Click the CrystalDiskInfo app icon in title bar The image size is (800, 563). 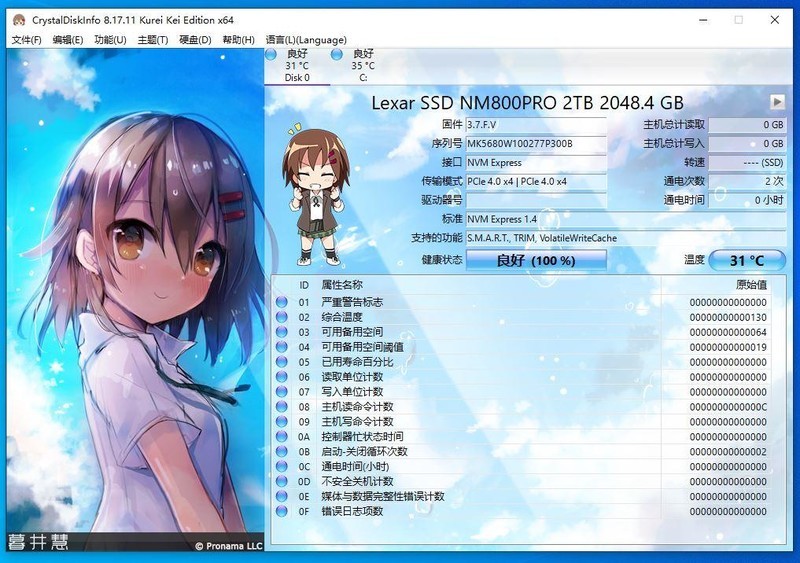pyautogui.click(x=19, y=20)
